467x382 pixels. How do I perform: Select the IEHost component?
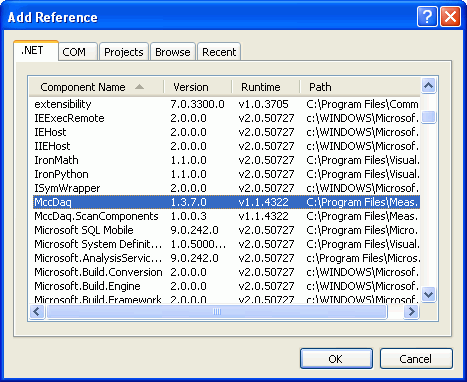point(226,132)
